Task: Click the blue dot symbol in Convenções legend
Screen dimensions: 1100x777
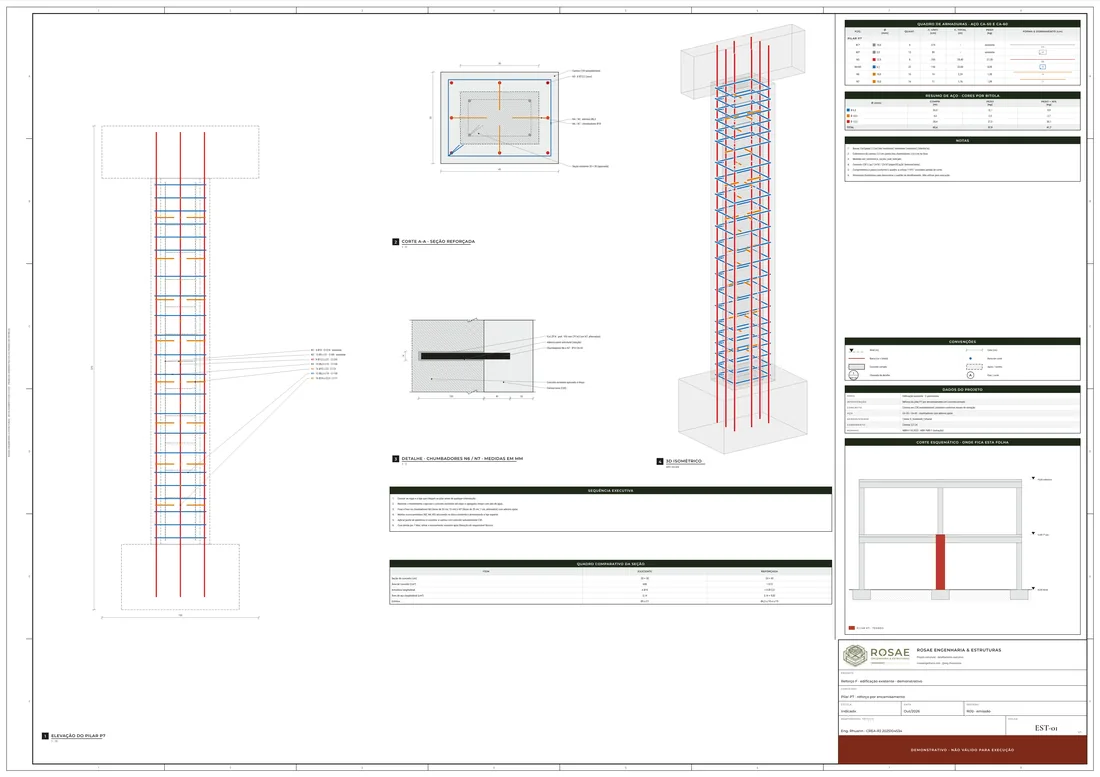Action: [x=970, y=358]
